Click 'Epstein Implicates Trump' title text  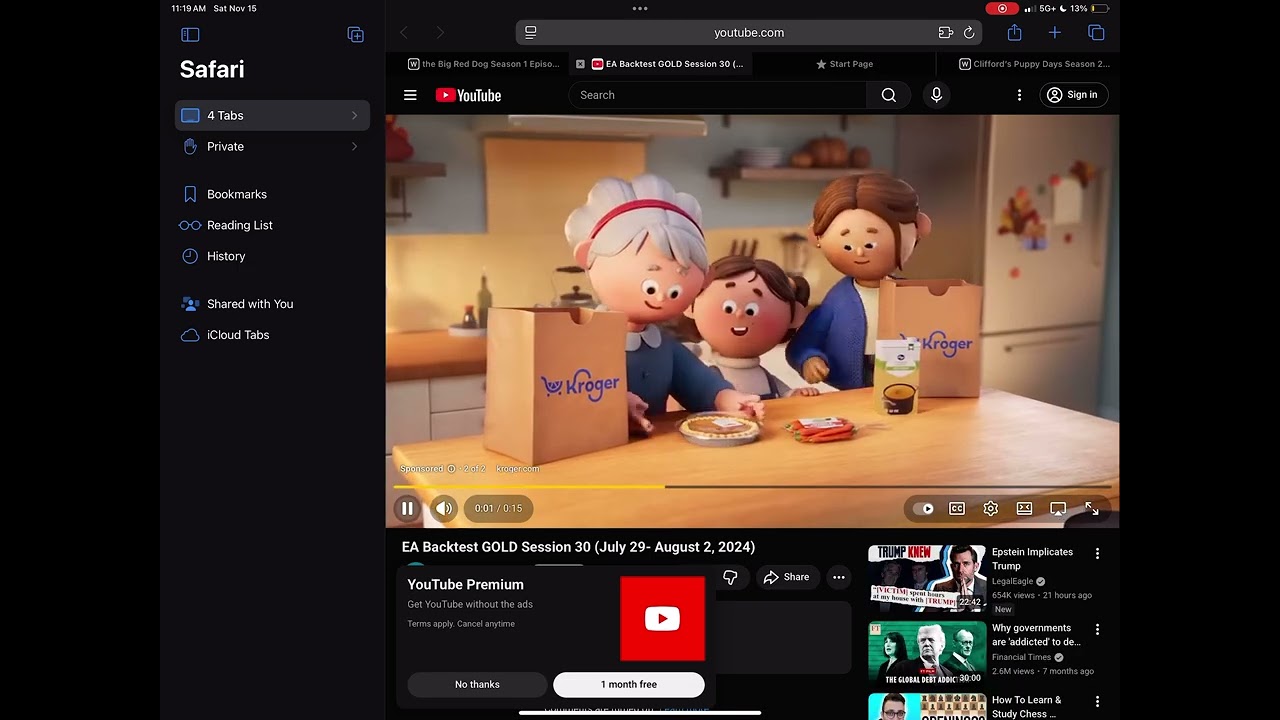tap(1032, 559)
